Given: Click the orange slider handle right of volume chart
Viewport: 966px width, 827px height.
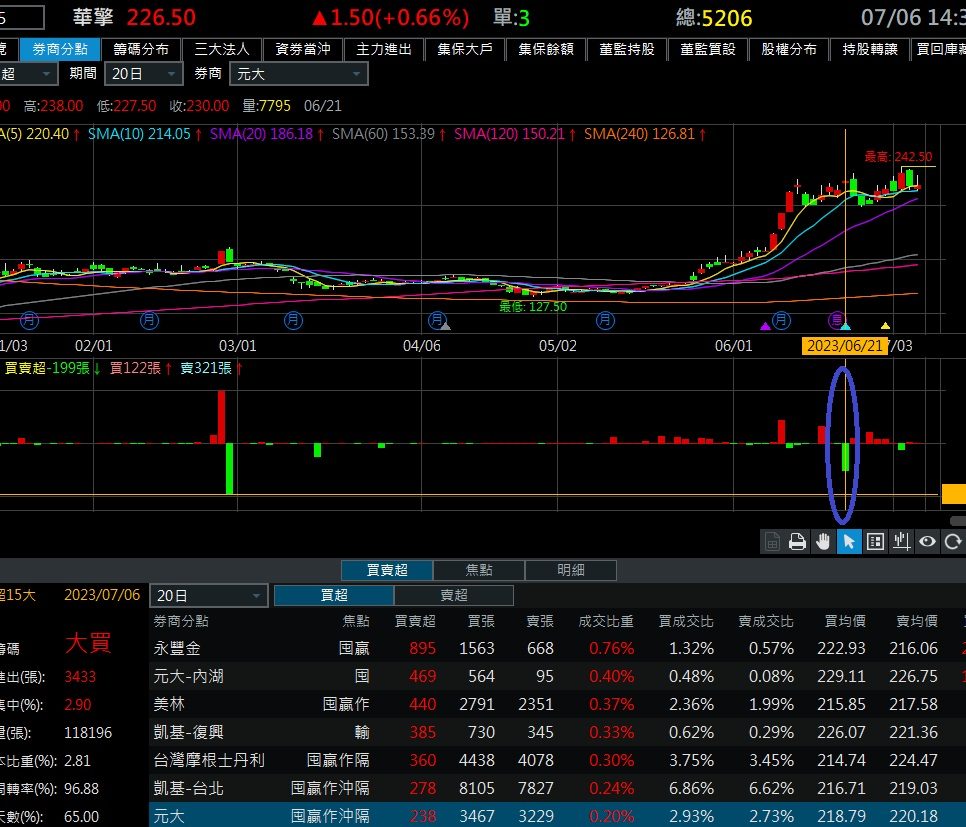Looking at the screenshot, I should tap(954, 494).
